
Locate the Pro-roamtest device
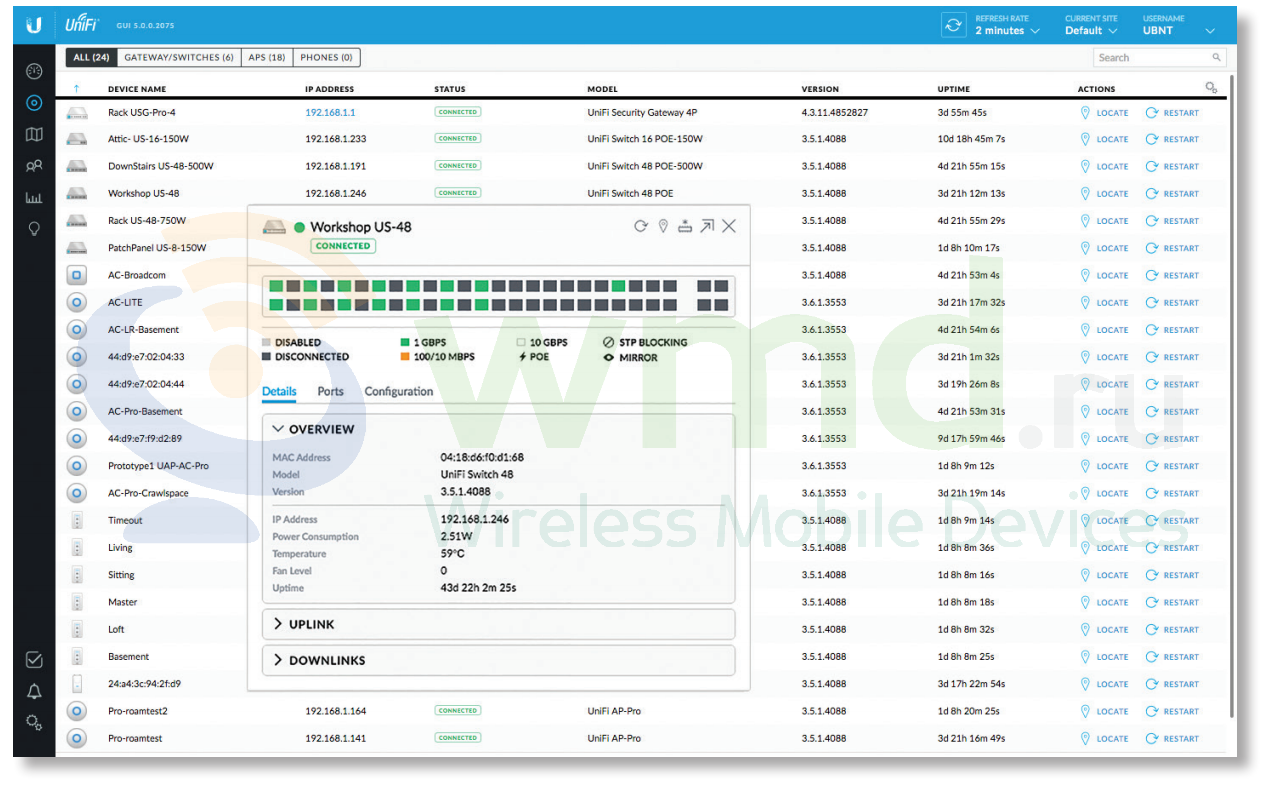point(1104,739)
